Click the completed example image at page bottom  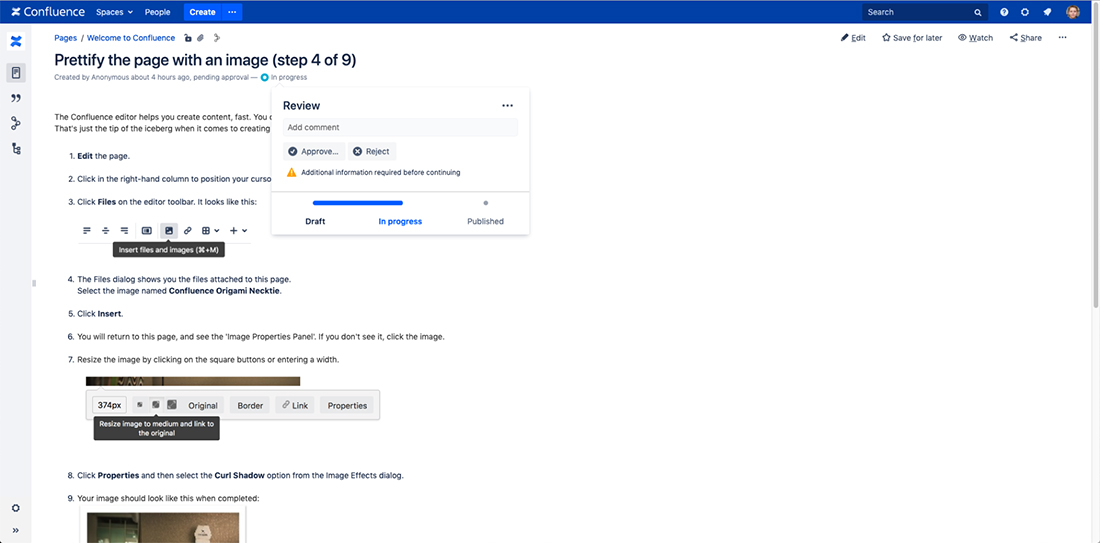[163, 526]
